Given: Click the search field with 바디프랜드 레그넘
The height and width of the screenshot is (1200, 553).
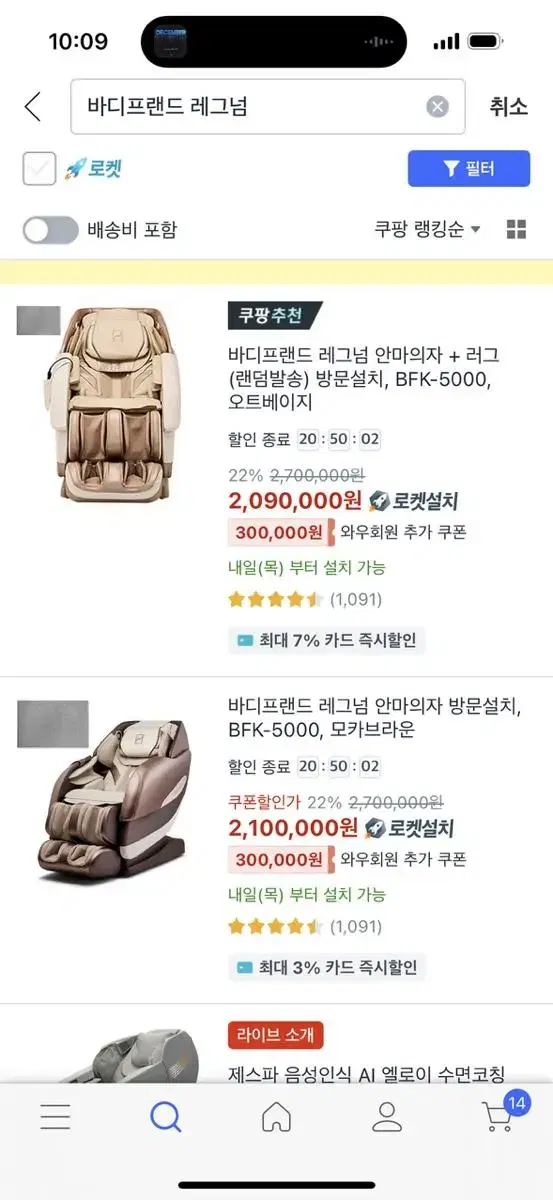Looking at the screenshot, I should (x=267, y=107).
